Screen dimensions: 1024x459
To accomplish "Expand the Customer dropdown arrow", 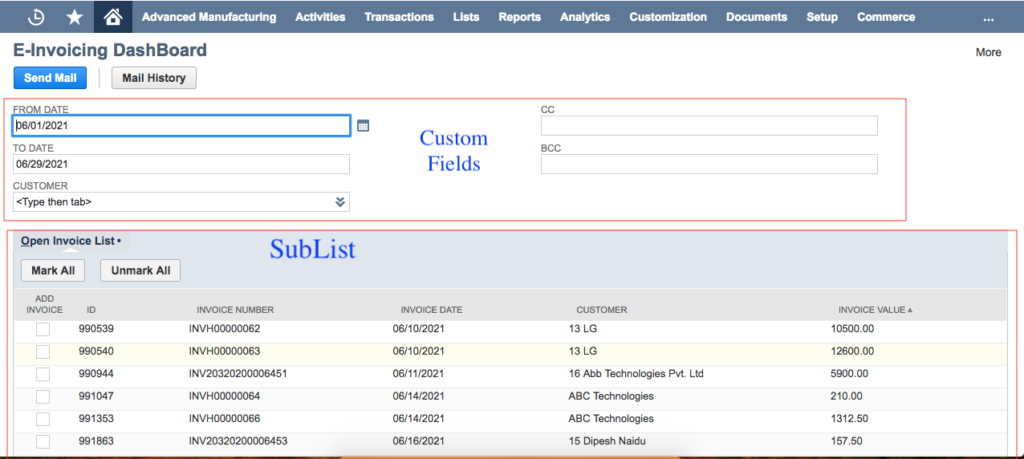I will [340, 202].
